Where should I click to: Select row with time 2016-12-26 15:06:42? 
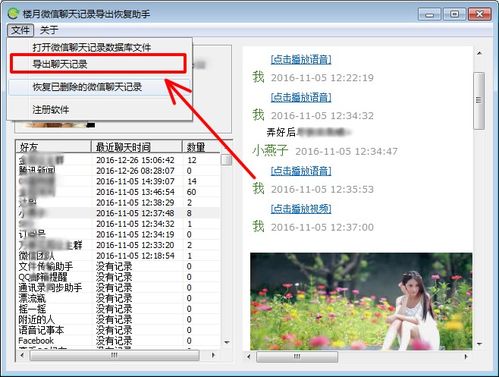[x=118, y=160]
